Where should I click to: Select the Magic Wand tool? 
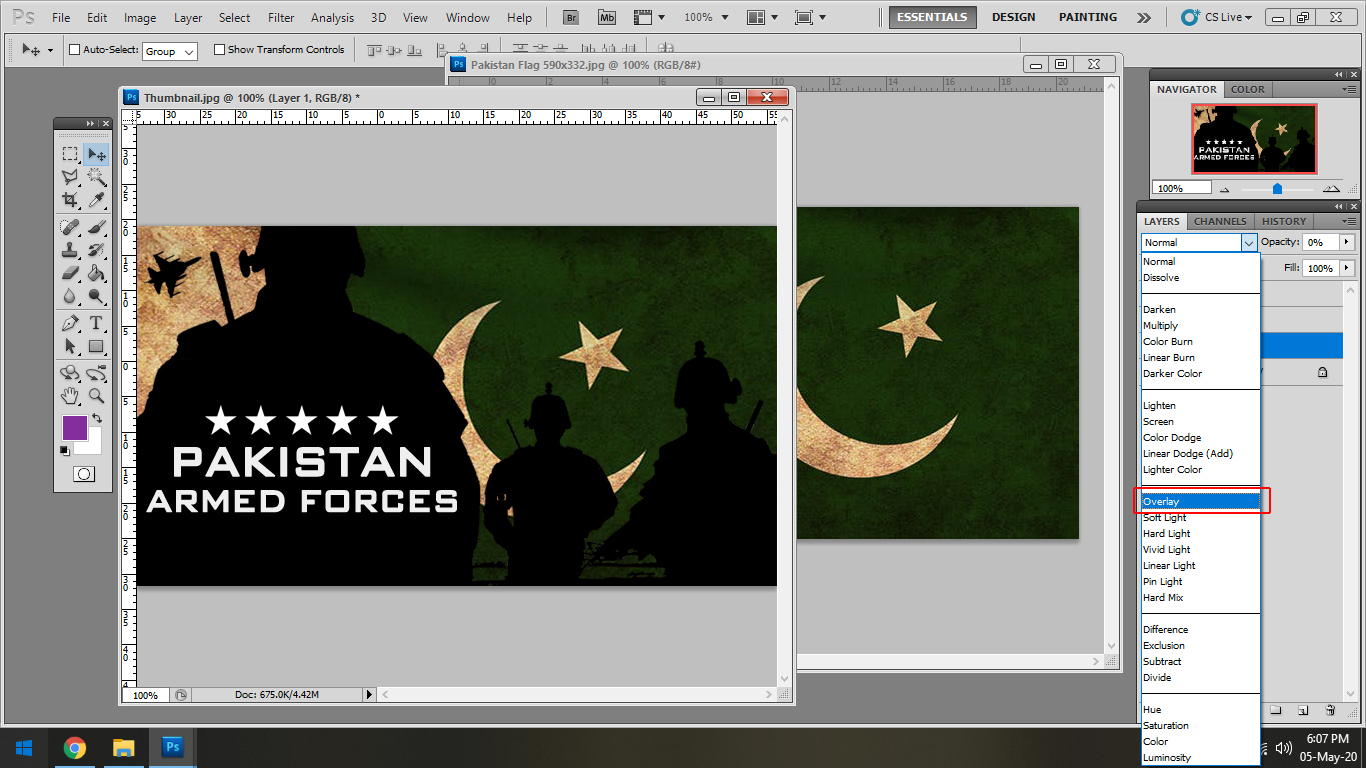coord(97,177)
